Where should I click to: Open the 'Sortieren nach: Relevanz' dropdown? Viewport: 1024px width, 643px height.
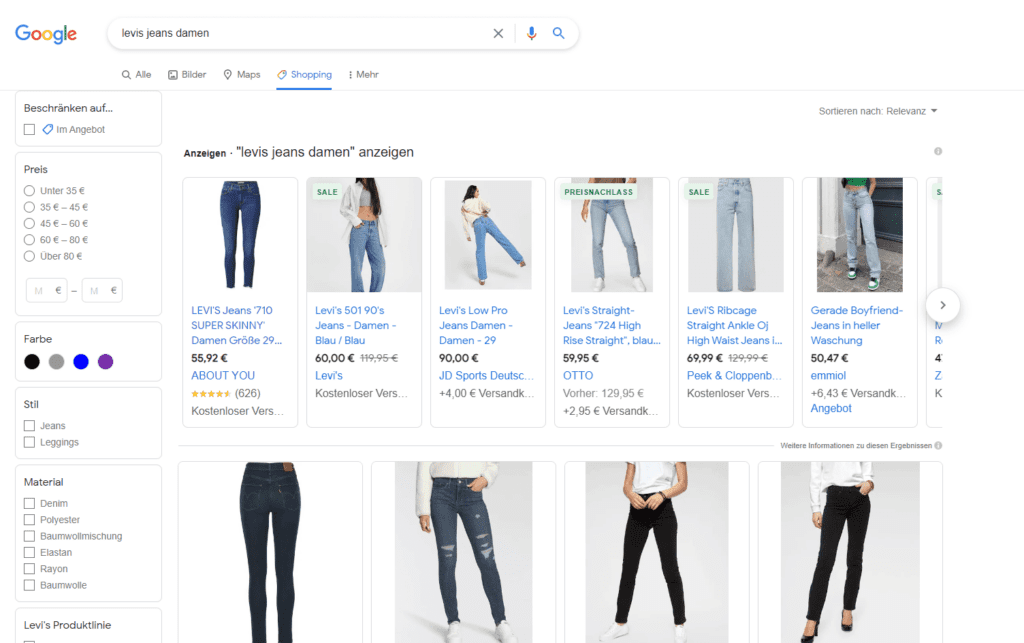(878, 111)
